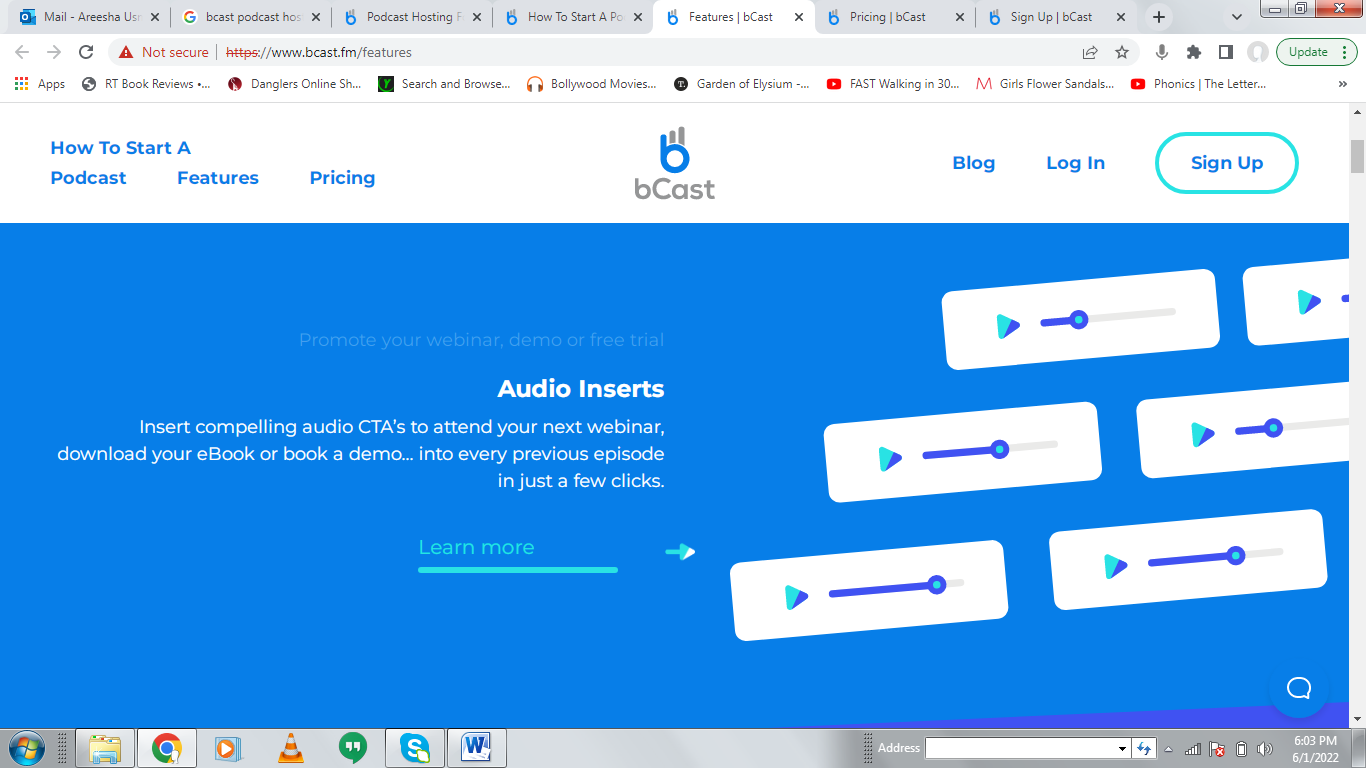Open Windows Media Player from the taskbar
Viewport: 1366px width, 768px height.
coord(228,748)
